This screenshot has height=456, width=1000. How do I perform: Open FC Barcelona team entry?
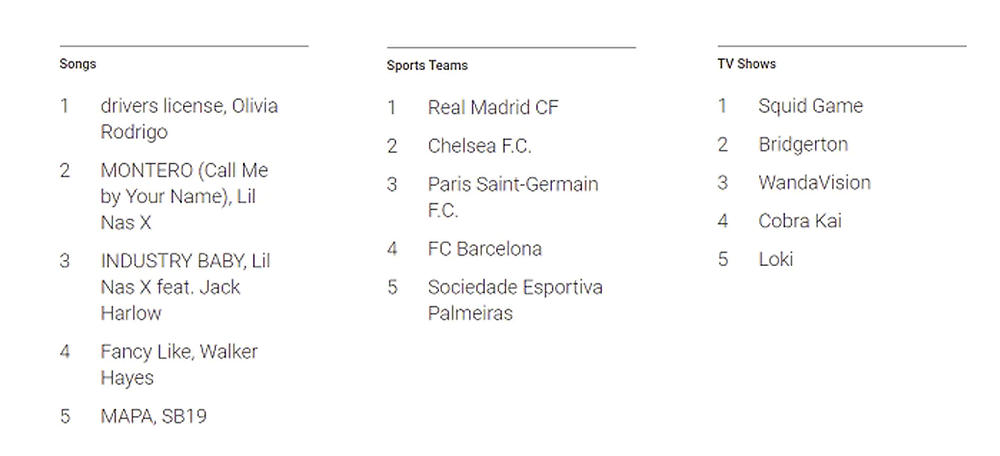pos(485,249)
